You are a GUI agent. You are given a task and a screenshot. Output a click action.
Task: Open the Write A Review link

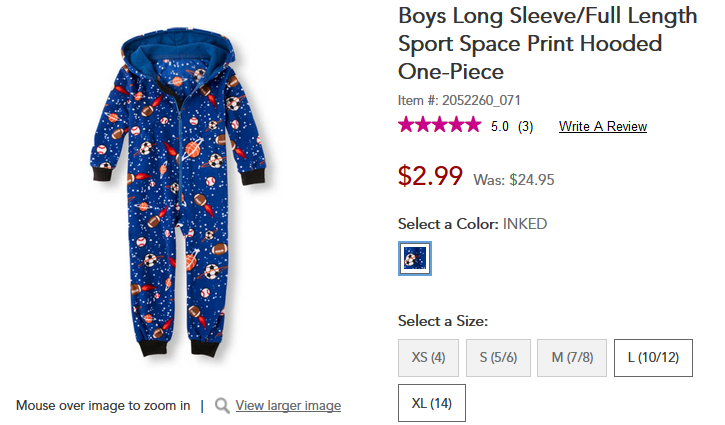(602, 126)
